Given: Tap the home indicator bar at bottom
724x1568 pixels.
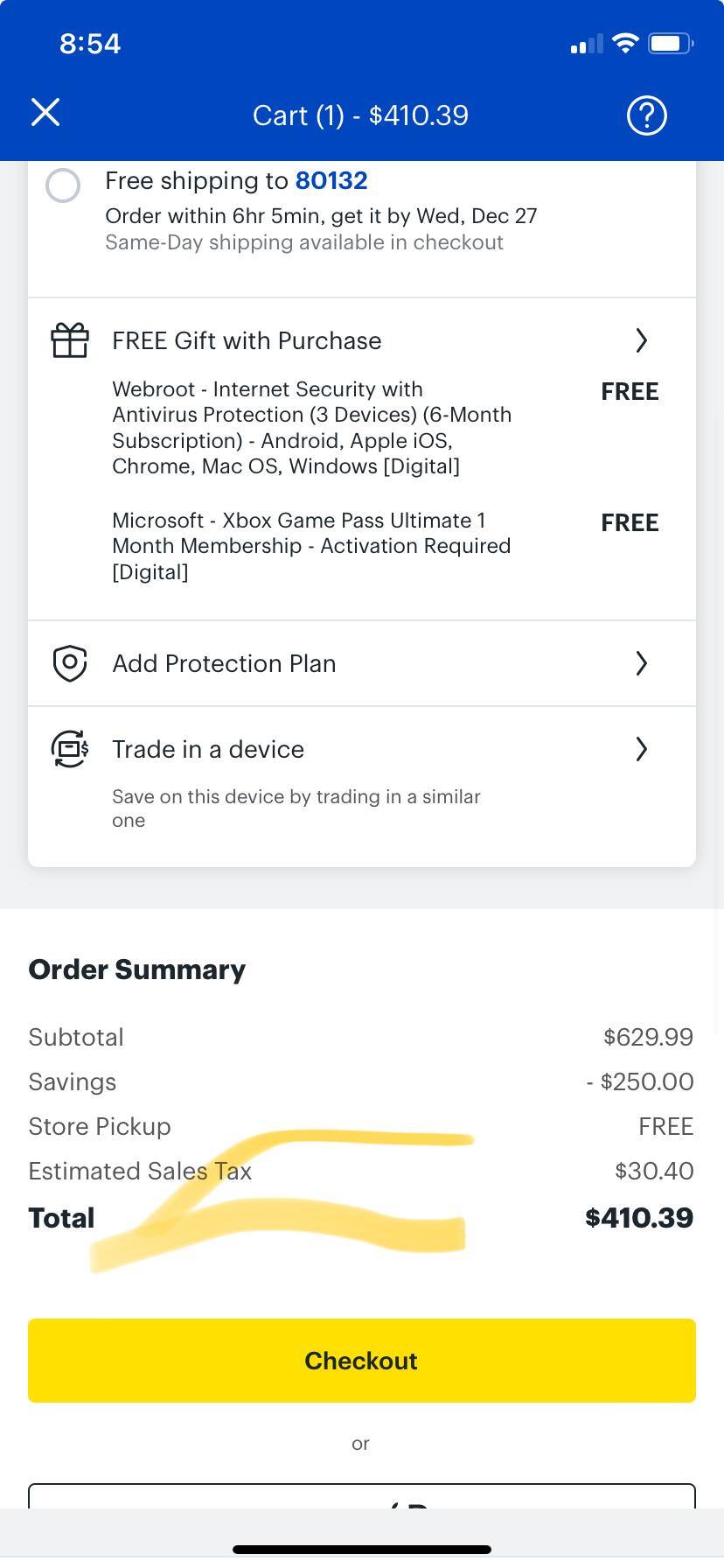Looking at the screenshot, I should (361, 1549).
